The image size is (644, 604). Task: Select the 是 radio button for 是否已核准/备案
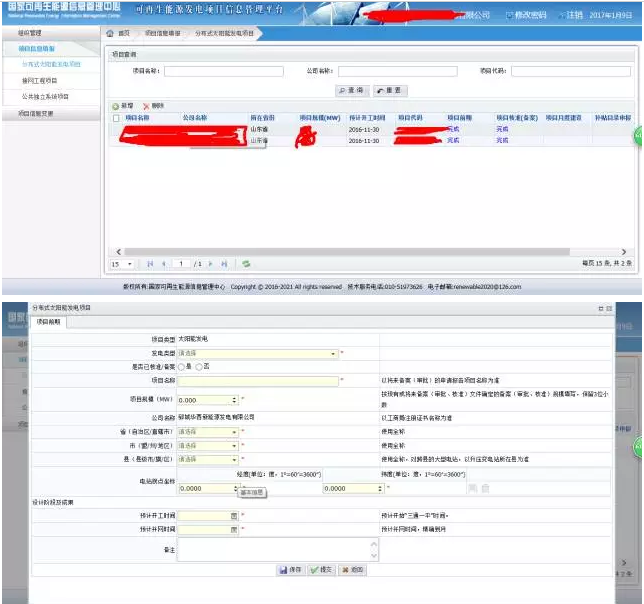pos(184,366)
